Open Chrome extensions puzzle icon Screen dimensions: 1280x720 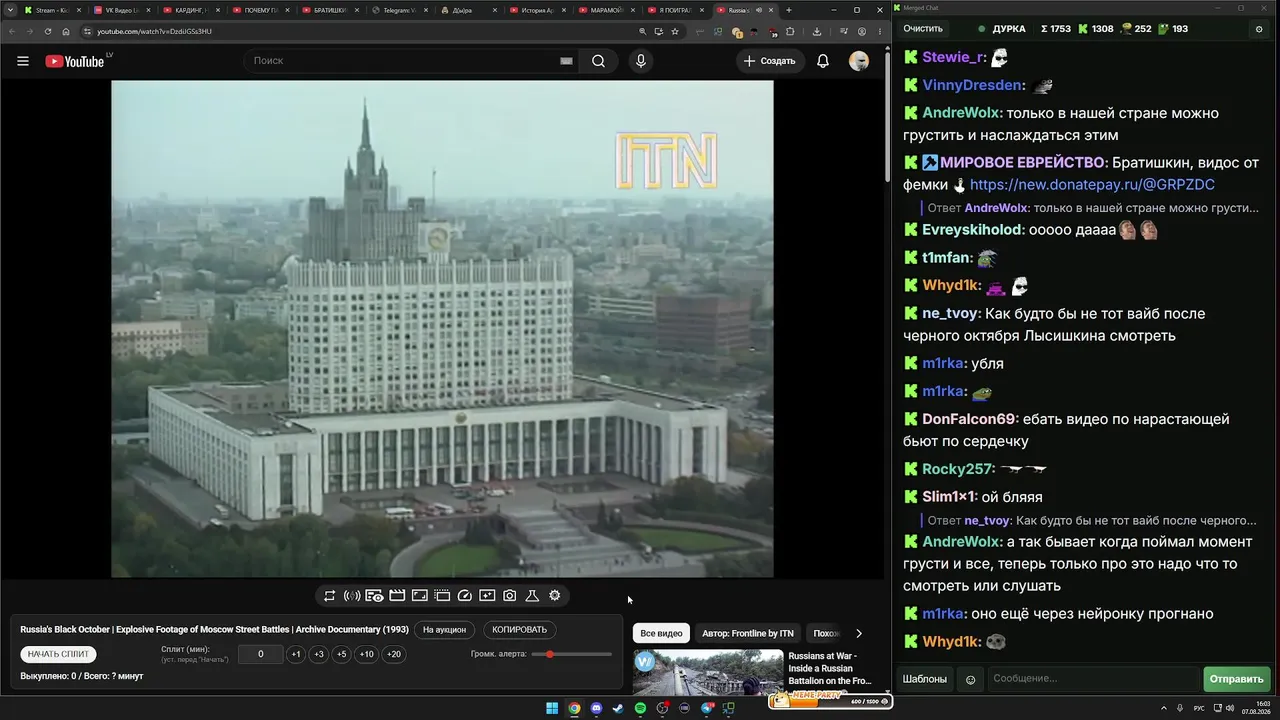[x=790, y=31]
